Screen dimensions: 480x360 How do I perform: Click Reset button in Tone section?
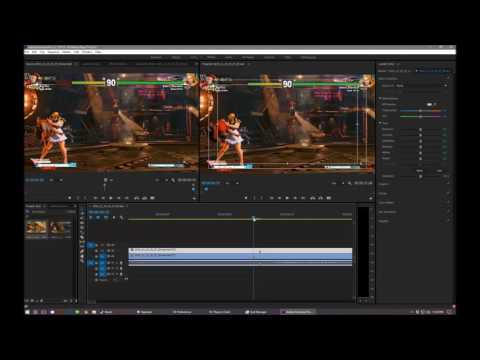click(419, 170)
